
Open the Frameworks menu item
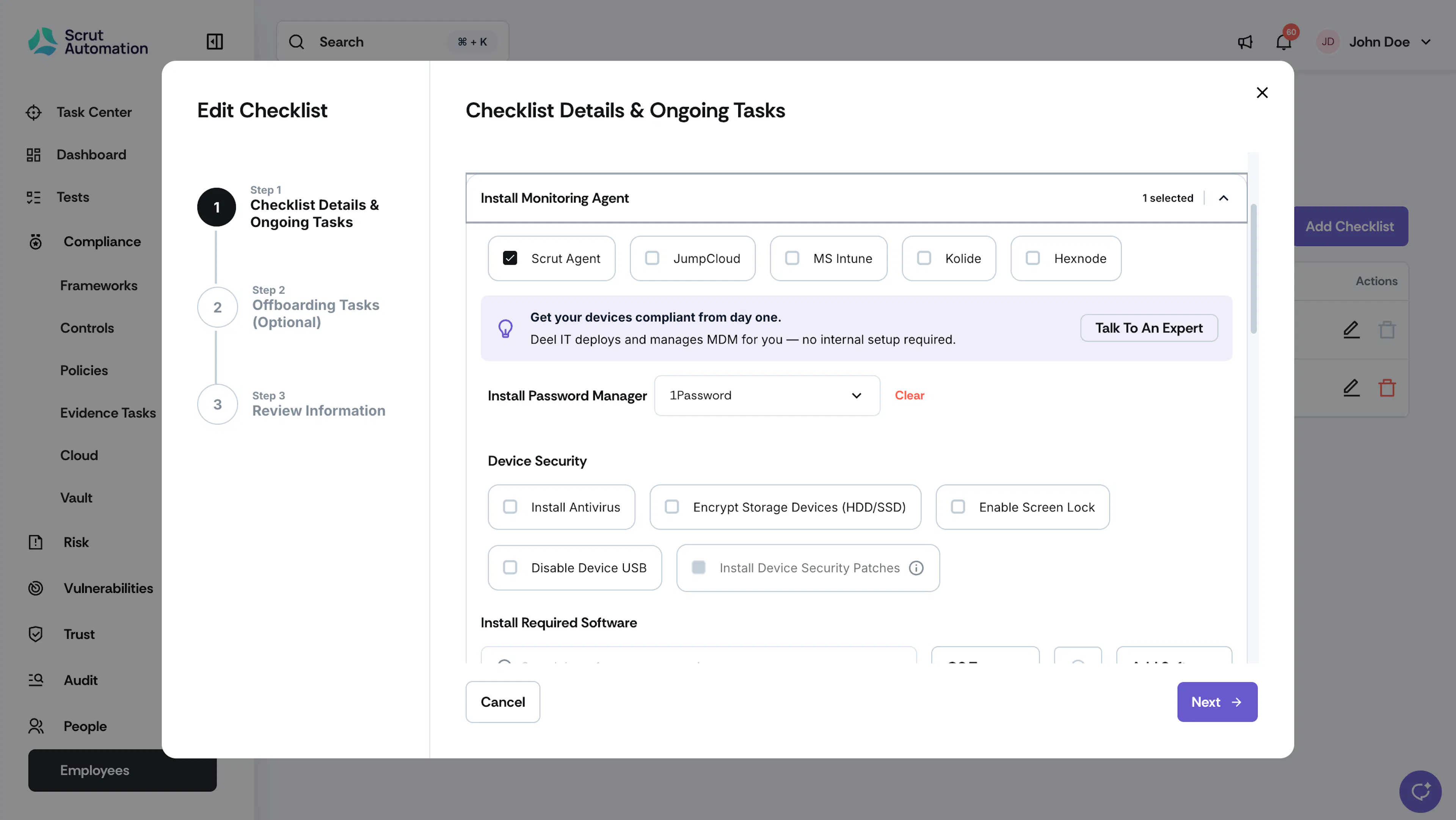click(x=99, y=285)
